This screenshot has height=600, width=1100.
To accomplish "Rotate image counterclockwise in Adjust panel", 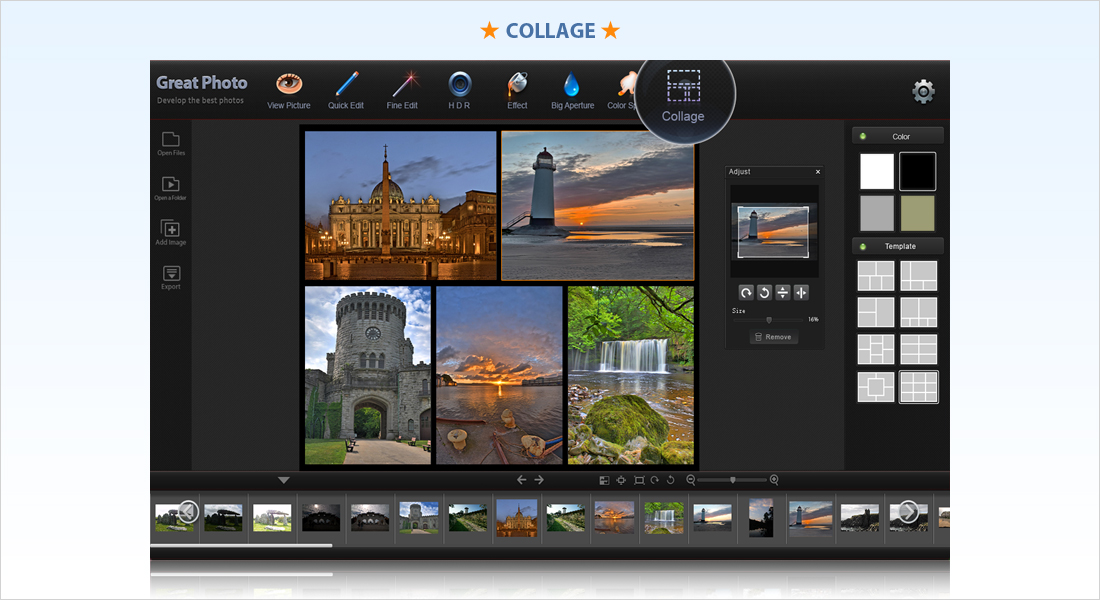I will 764,293.
